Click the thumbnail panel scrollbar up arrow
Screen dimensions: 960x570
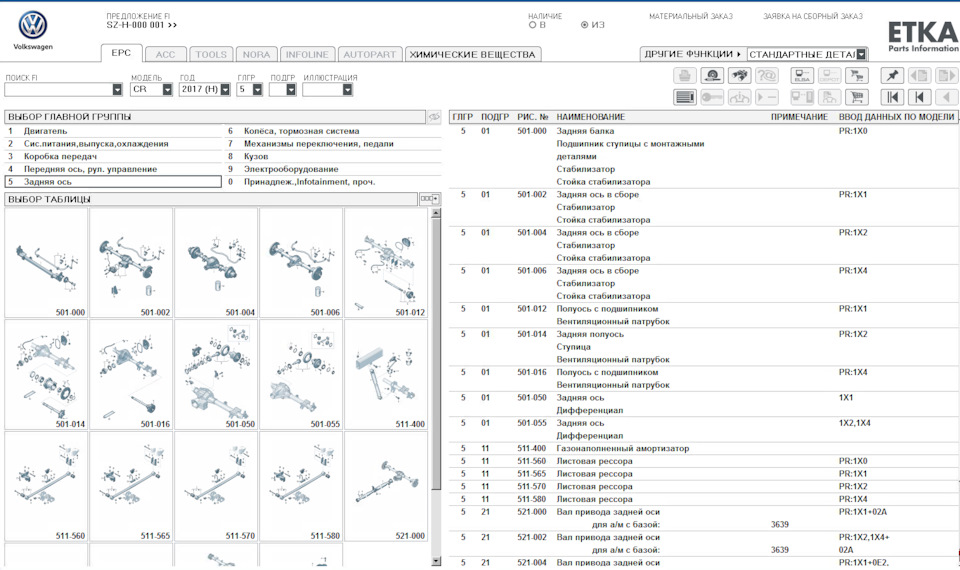(x=436, y=213)
